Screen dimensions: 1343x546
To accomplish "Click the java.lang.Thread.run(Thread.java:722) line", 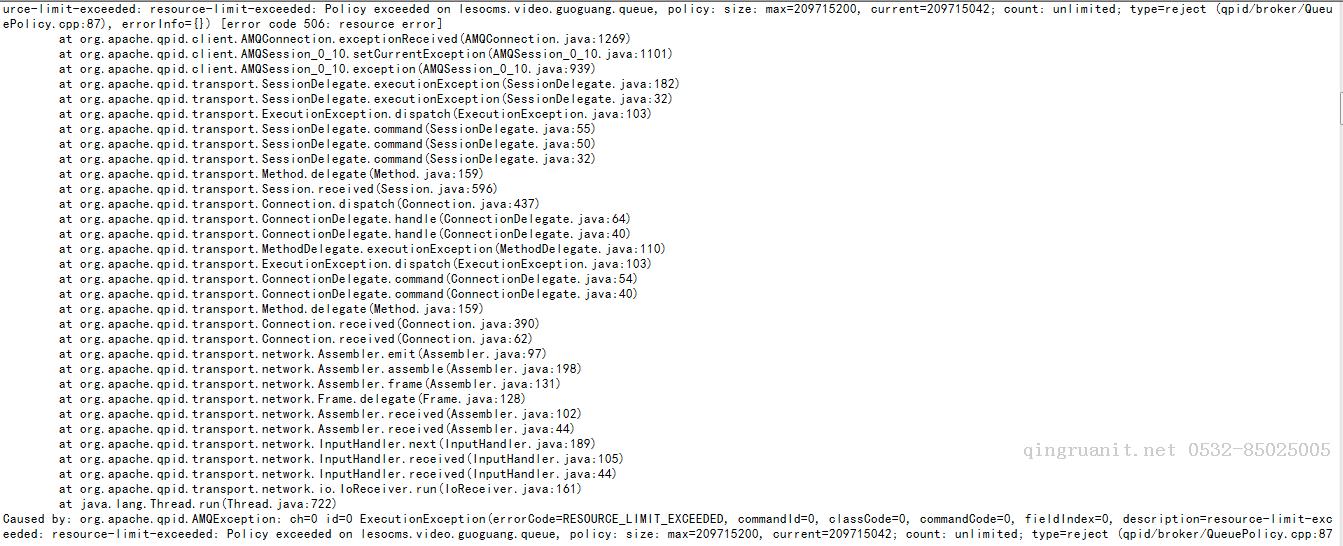I will (x=197, y=504).
